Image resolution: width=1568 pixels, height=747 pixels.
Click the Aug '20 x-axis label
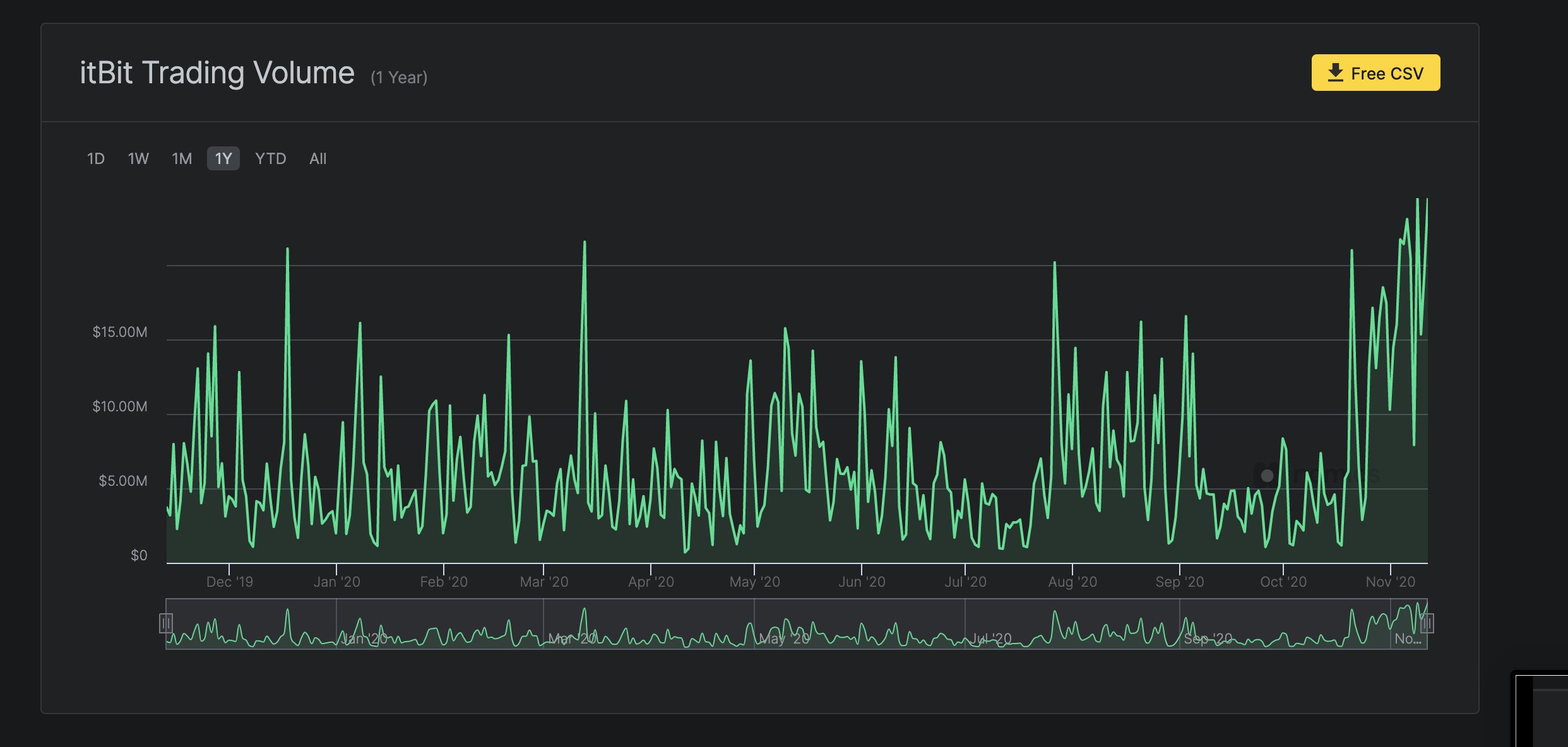point(1072,582)
